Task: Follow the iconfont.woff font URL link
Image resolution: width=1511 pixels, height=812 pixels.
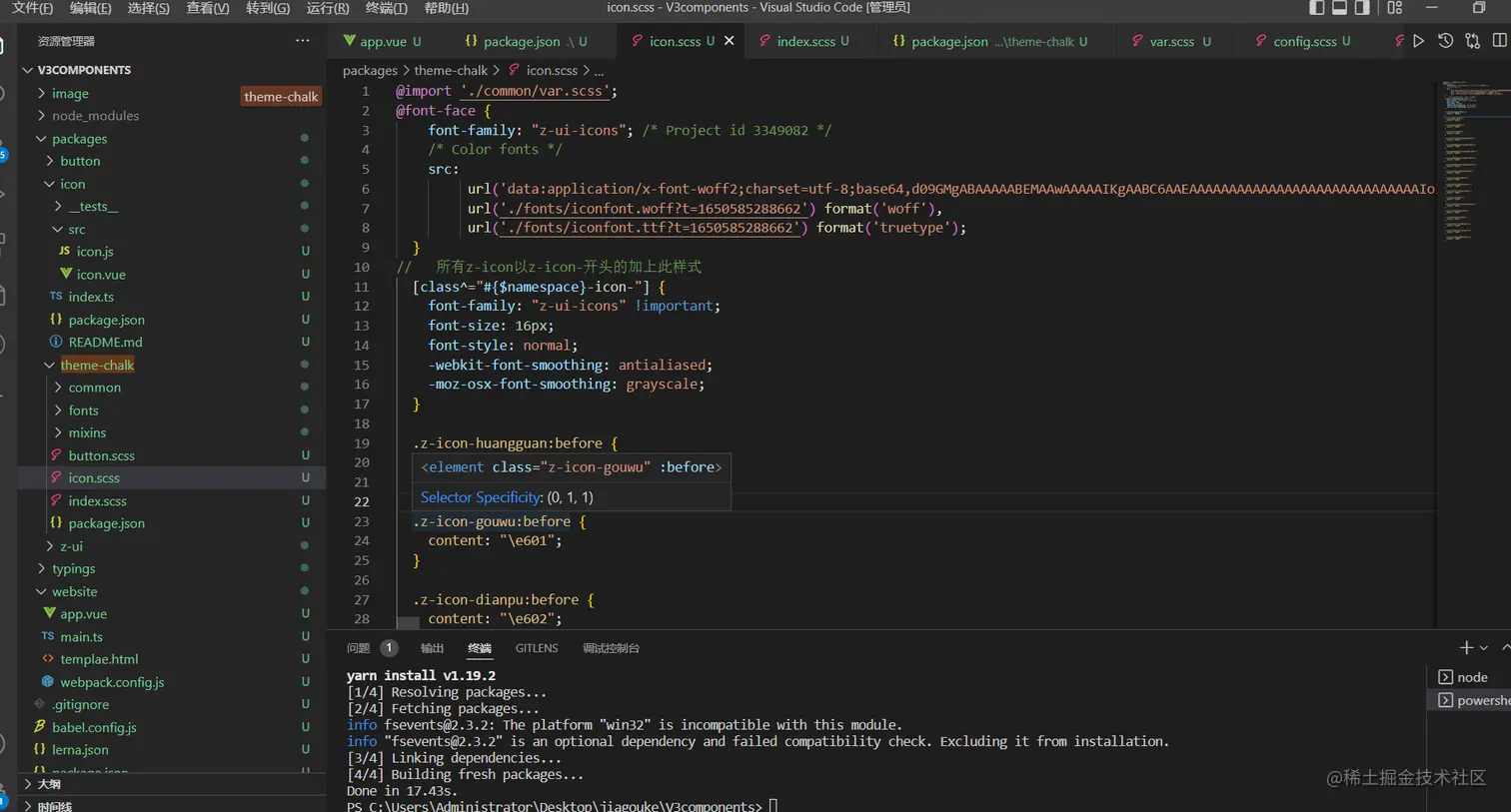Action: [x=654, y=209]
